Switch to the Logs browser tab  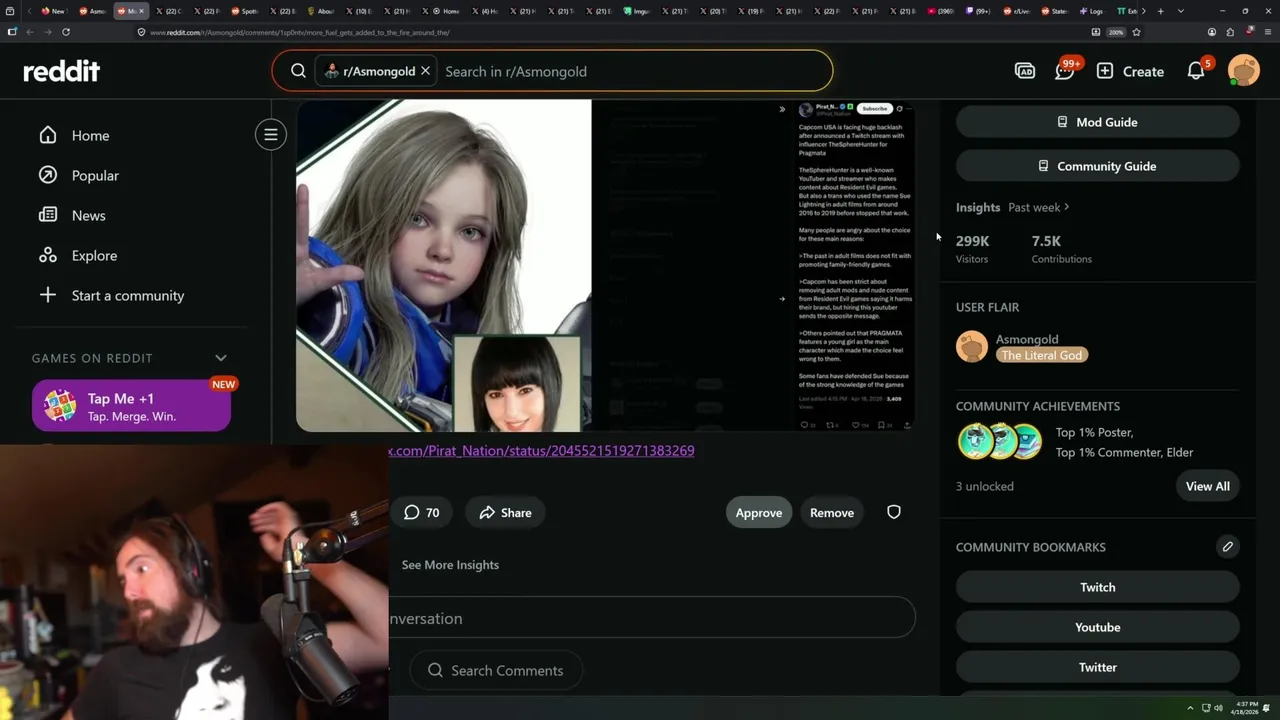point(1092,11)
